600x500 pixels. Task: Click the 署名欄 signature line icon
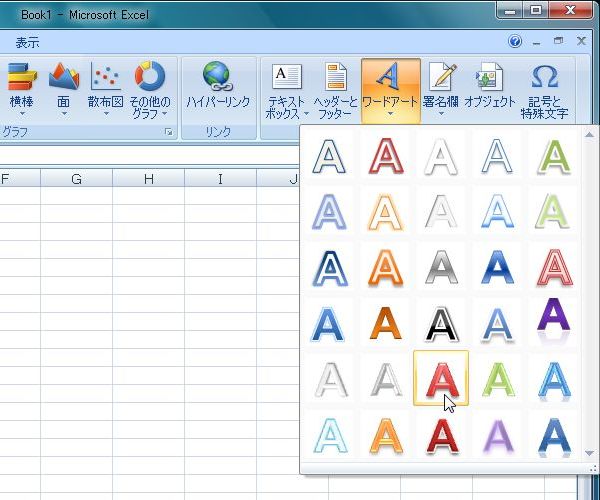pos(442,77)
